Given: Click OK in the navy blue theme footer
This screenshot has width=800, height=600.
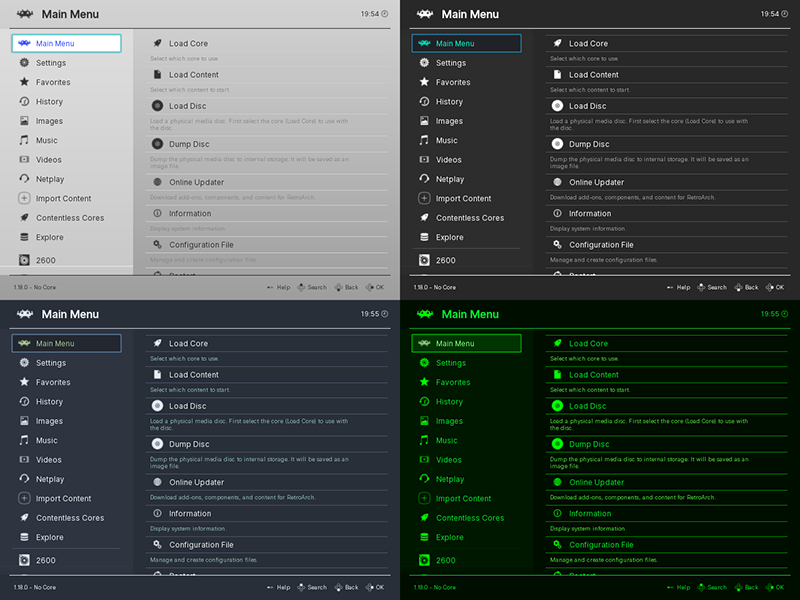Looking at the screenshot, I should tap(376, 587).
